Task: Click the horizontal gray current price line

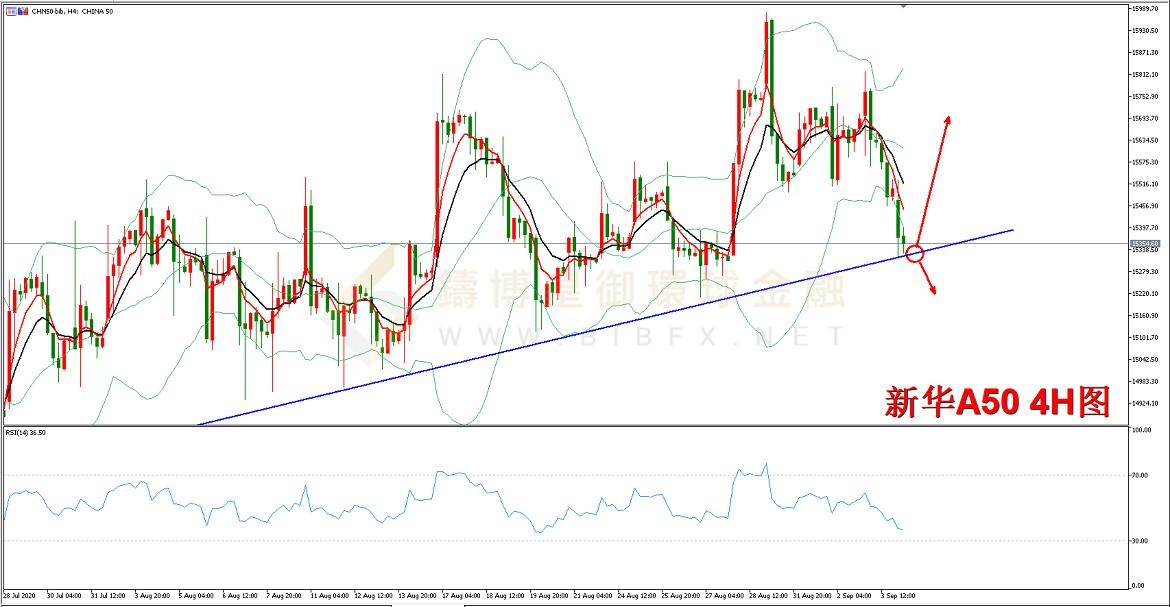Action: click(x=500, y=243)
